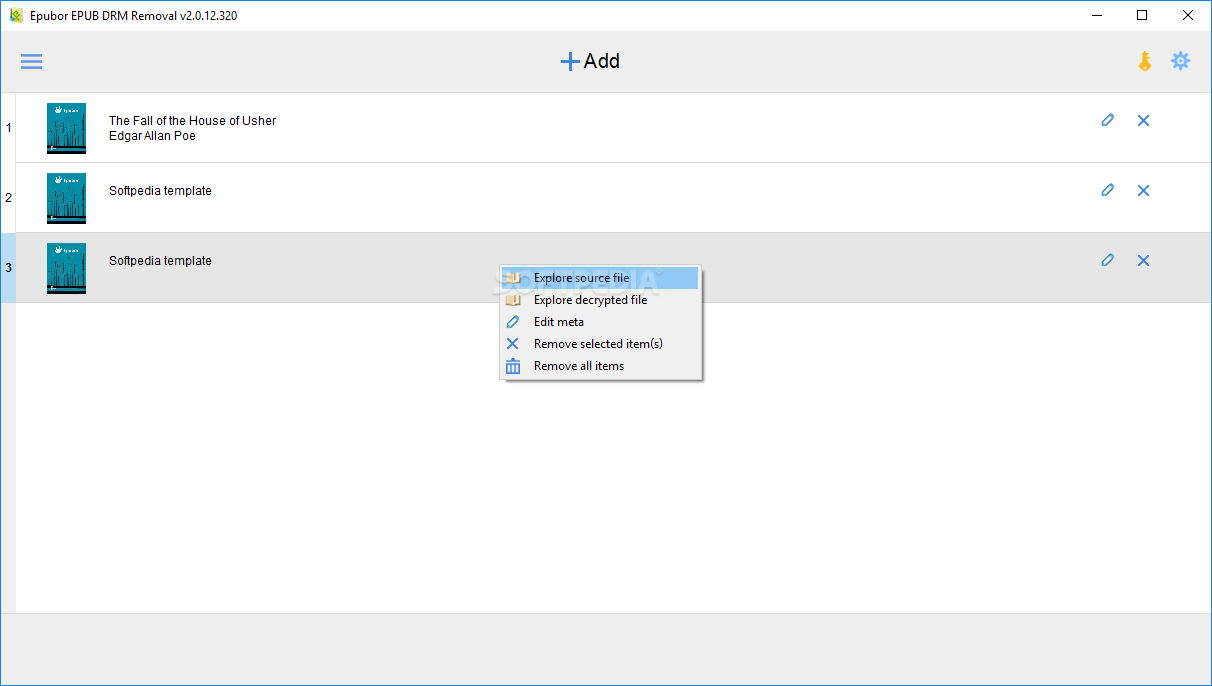Click the Epubor app icon in title bar
1212x686 pixels.
coord(16,15)
